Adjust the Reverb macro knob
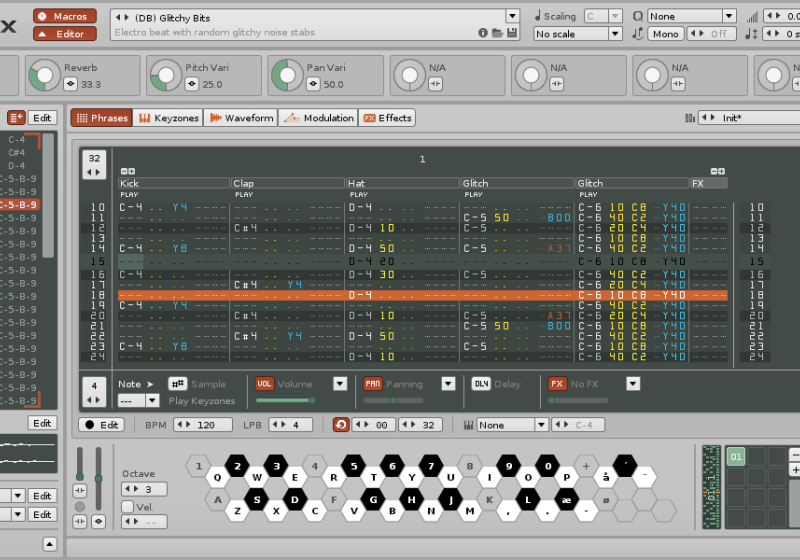Screen dimensions: 800x560 click(x=43, y=76)
